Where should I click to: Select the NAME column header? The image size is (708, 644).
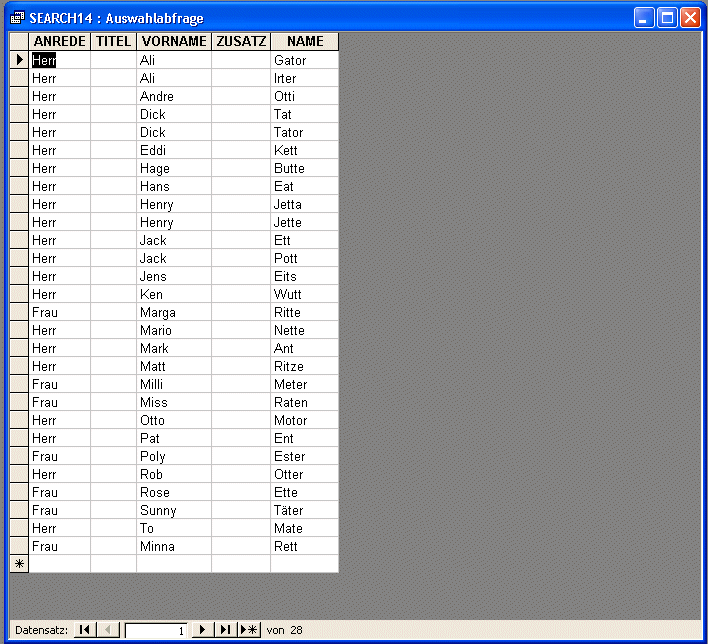pos(305,41)
